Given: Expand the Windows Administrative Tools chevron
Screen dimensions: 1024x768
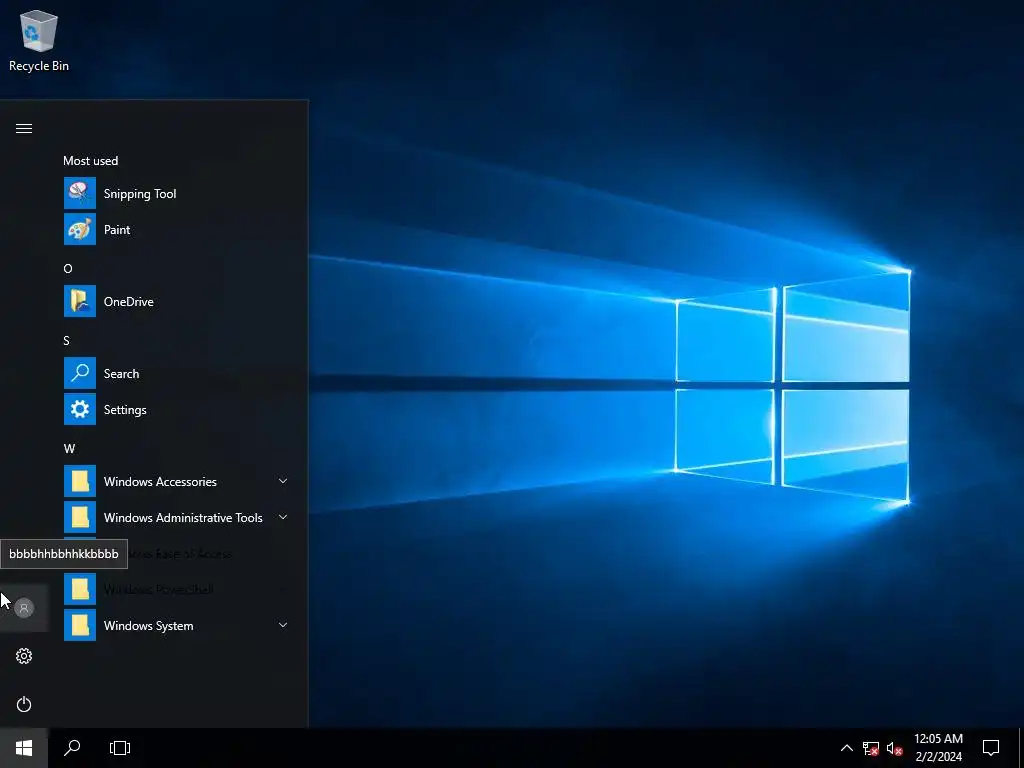Looking at the screenshot, I should [x=283, y=517].
